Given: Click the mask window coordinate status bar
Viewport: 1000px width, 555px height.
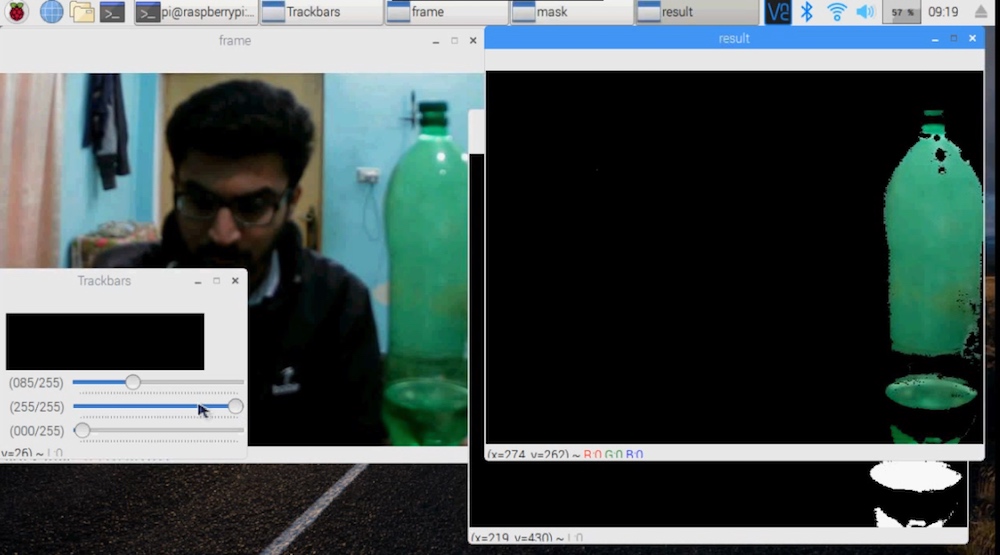Looking at the screenshot, I should click(718, 536).
